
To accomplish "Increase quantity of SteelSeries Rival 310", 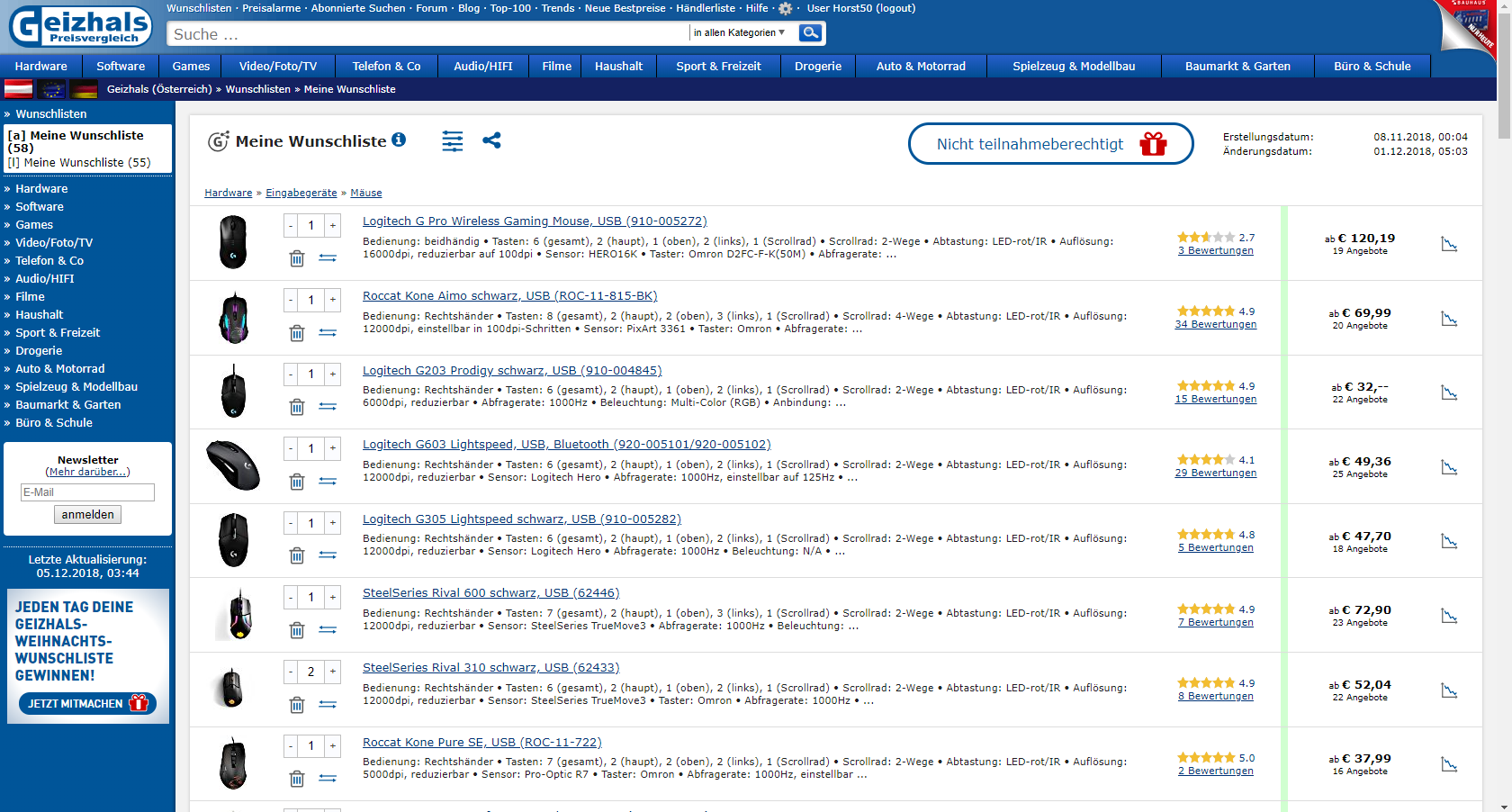I will click(333, 672).
